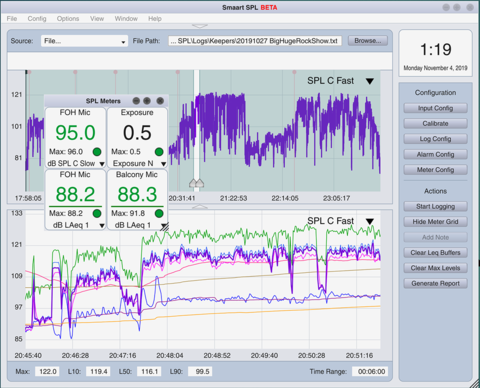
Task: Close the SPL Meters floating panel
Action: pos(160,101)
